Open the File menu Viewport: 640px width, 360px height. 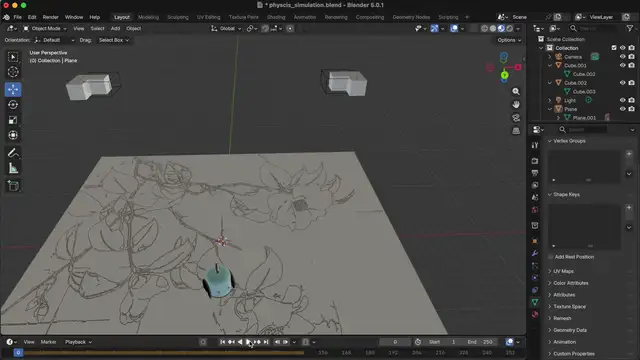[18, 17]
